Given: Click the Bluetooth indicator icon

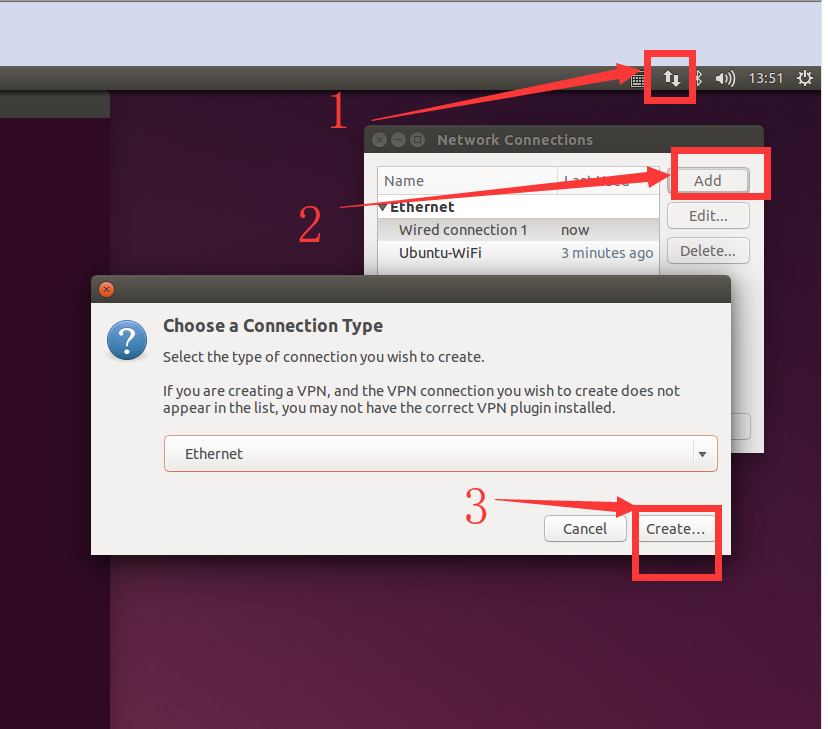Looking at the screenshot, I should (699, 79).
